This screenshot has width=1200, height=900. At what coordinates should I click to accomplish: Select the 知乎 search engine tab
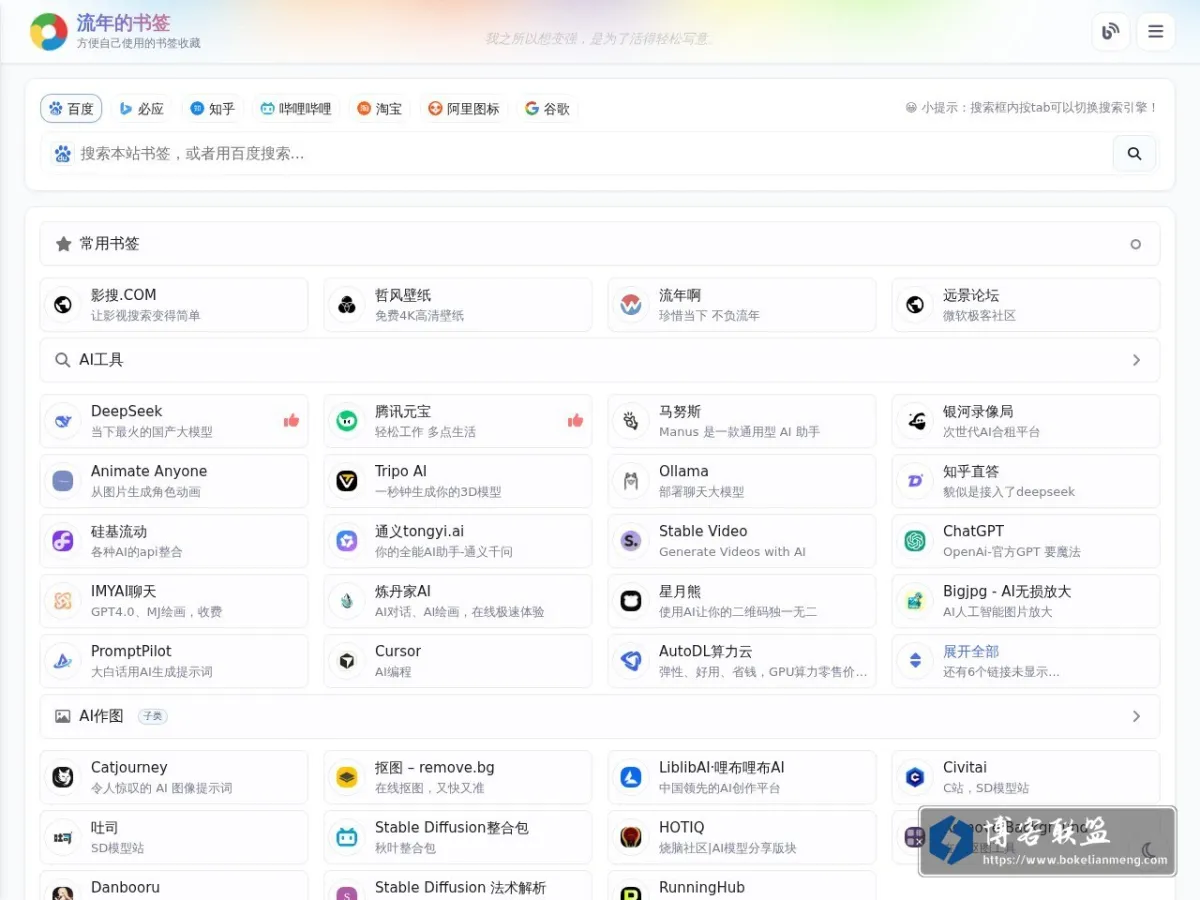(x=212, y=108)
